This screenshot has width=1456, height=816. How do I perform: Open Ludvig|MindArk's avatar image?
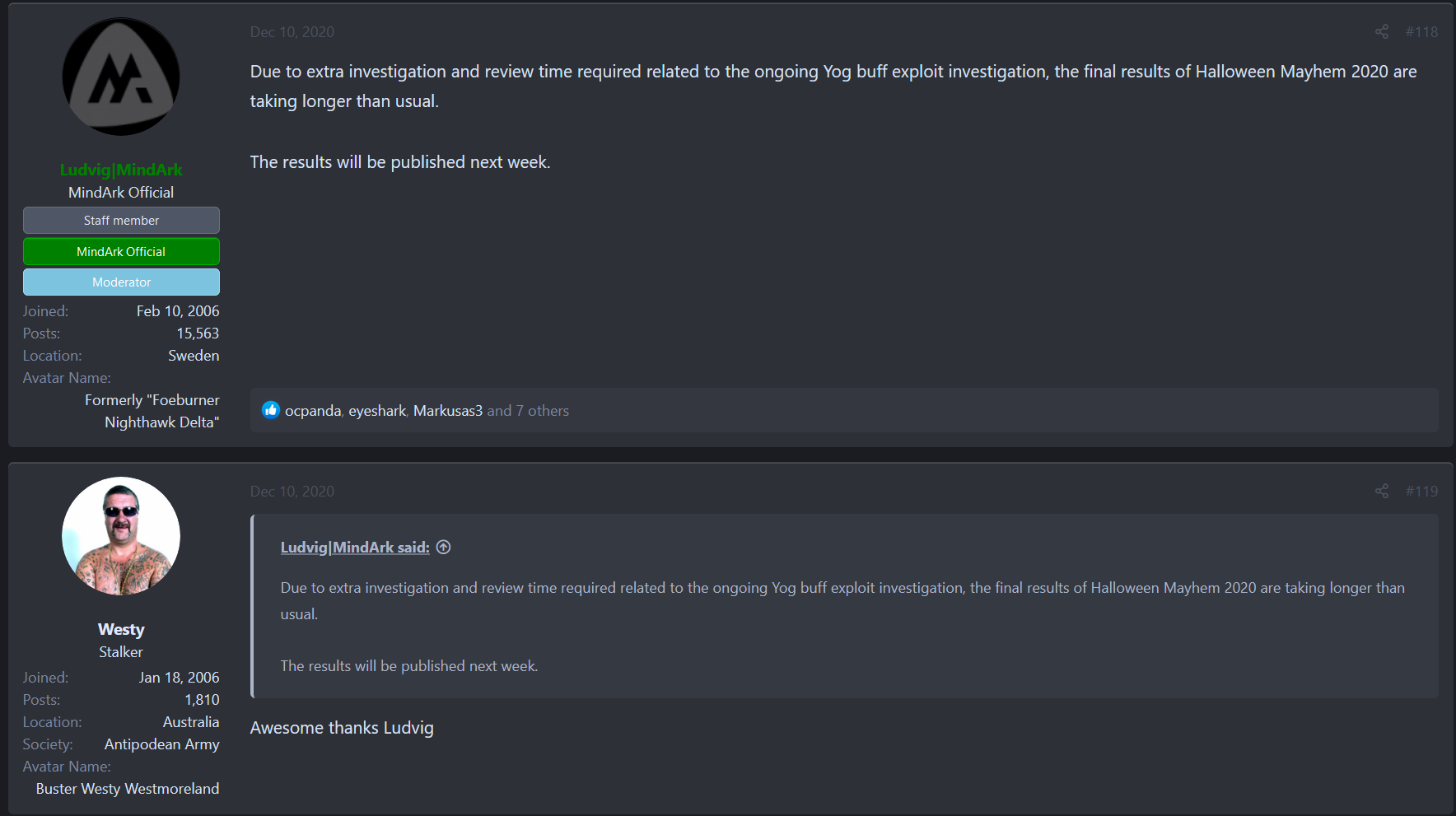pos(121,77)
